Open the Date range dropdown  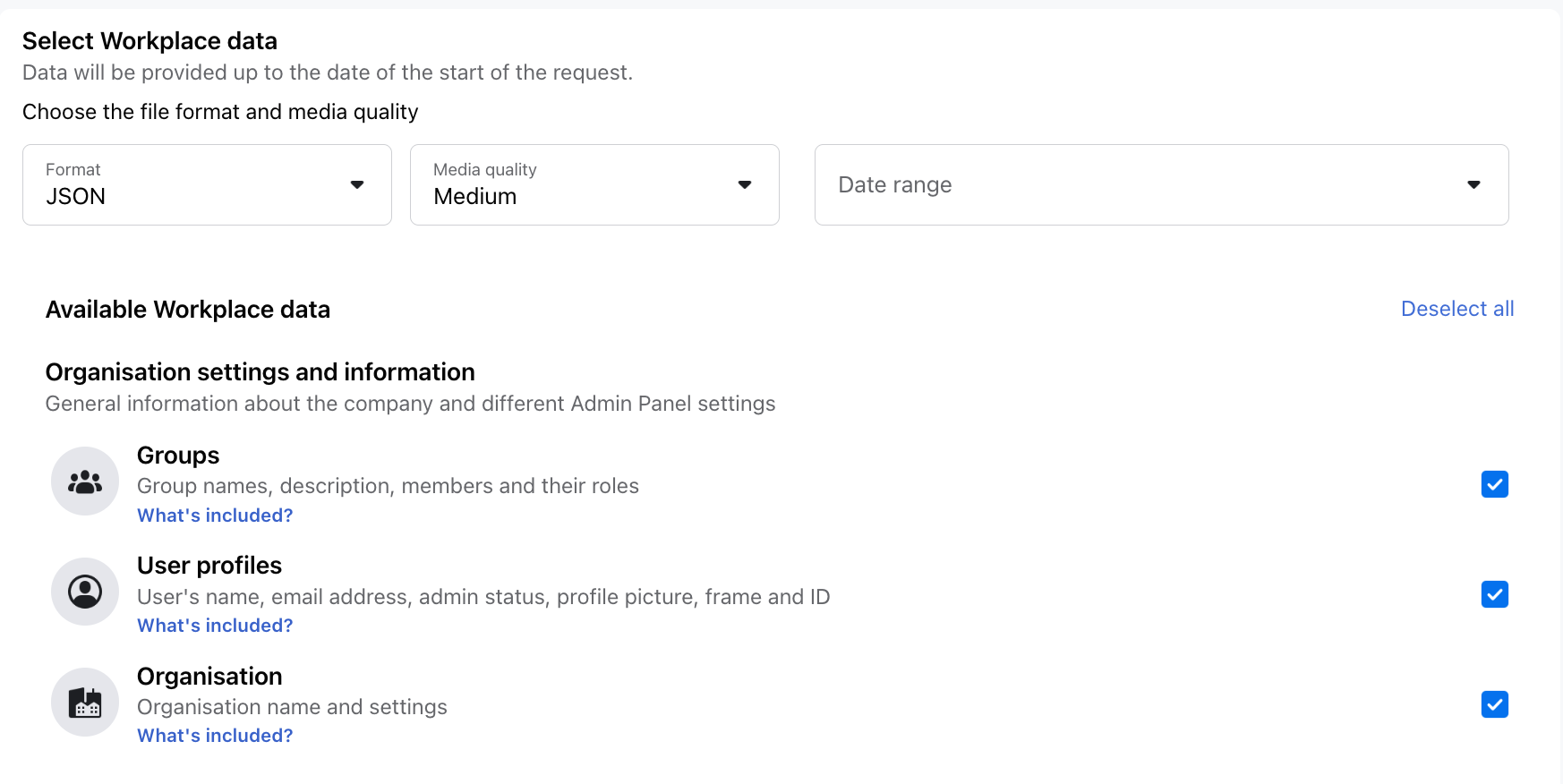1161,184
